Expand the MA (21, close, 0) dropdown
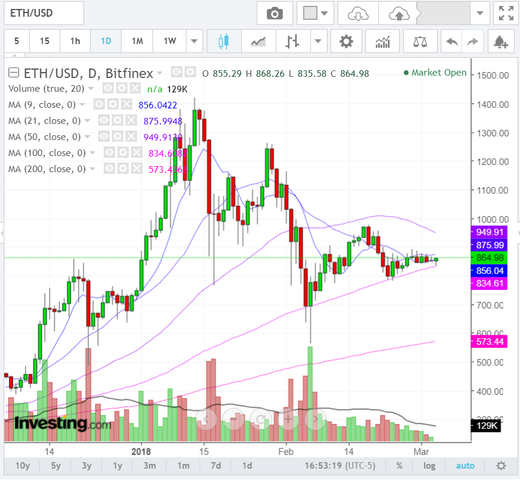This screenshot has height=480, width=520. (x=87, y=121)
